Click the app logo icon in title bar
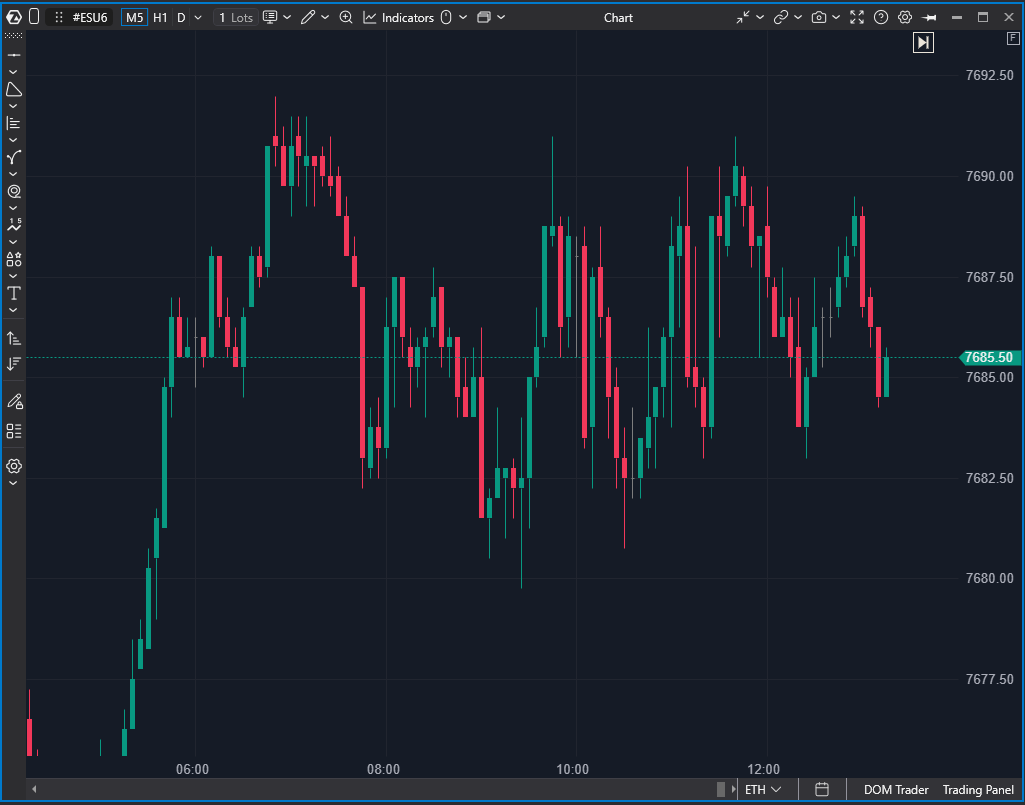Image resolution: width=1025 pixels, height=805 pixels. 14,18
